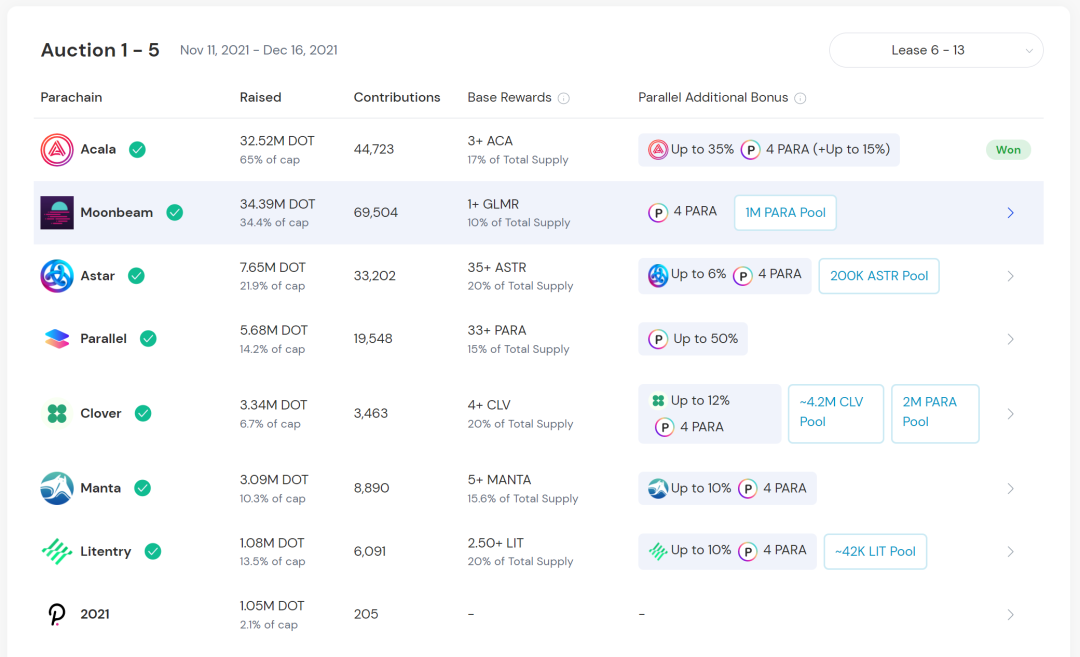Click Moonbeam's green verified checkmark
Screen dimensions: 1080x657
pyautogui.click(x=175, y=213)
